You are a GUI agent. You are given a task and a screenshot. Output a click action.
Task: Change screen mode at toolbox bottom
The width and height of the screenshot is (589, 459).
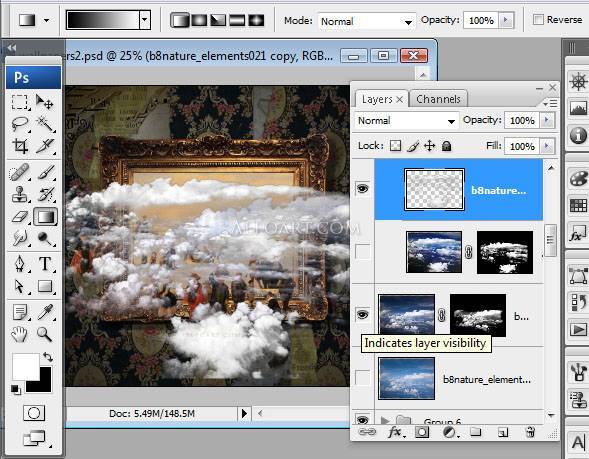click(x=35, y=438)
